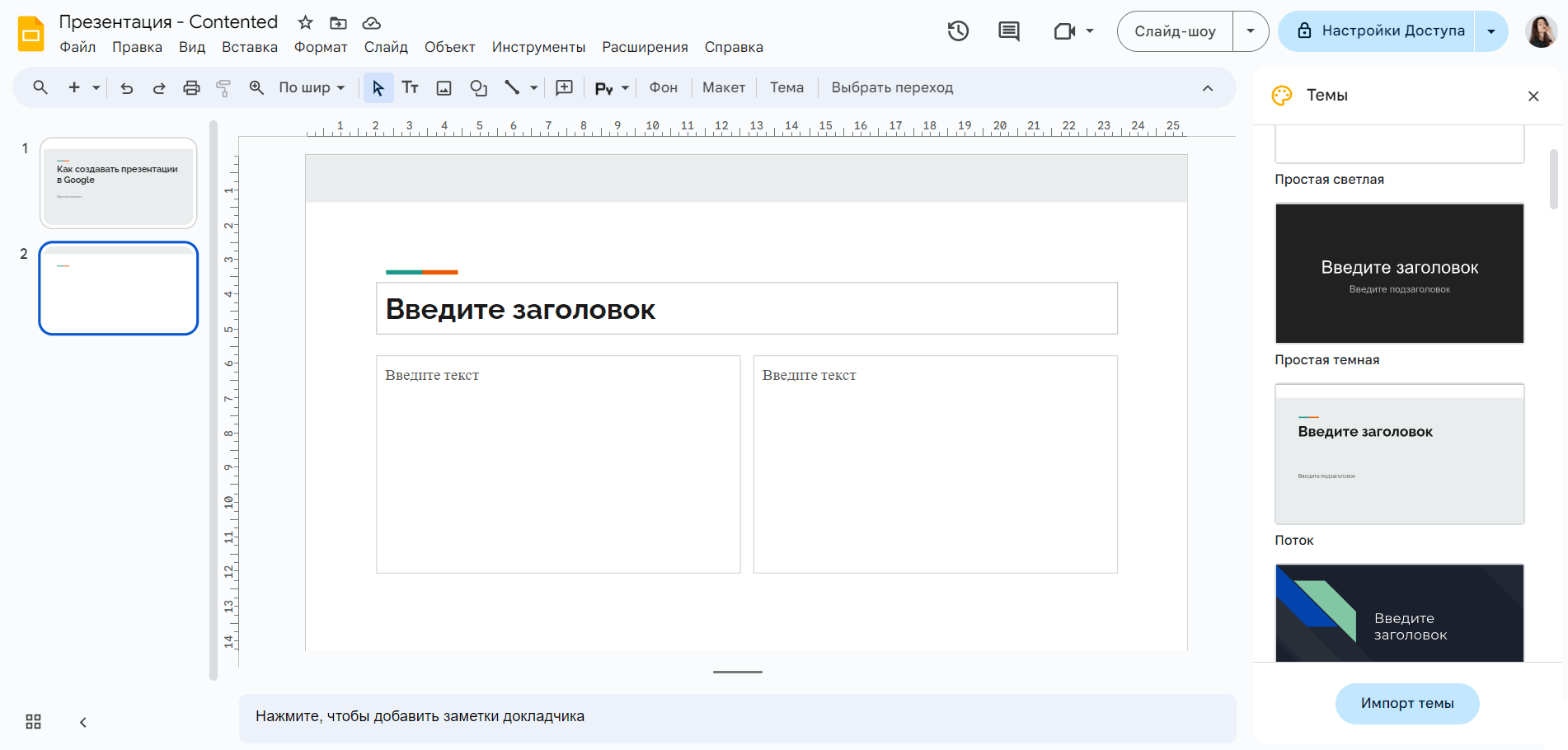Collapse the filmstrip with left chevron
The image size is (1568, 750).
82,722
